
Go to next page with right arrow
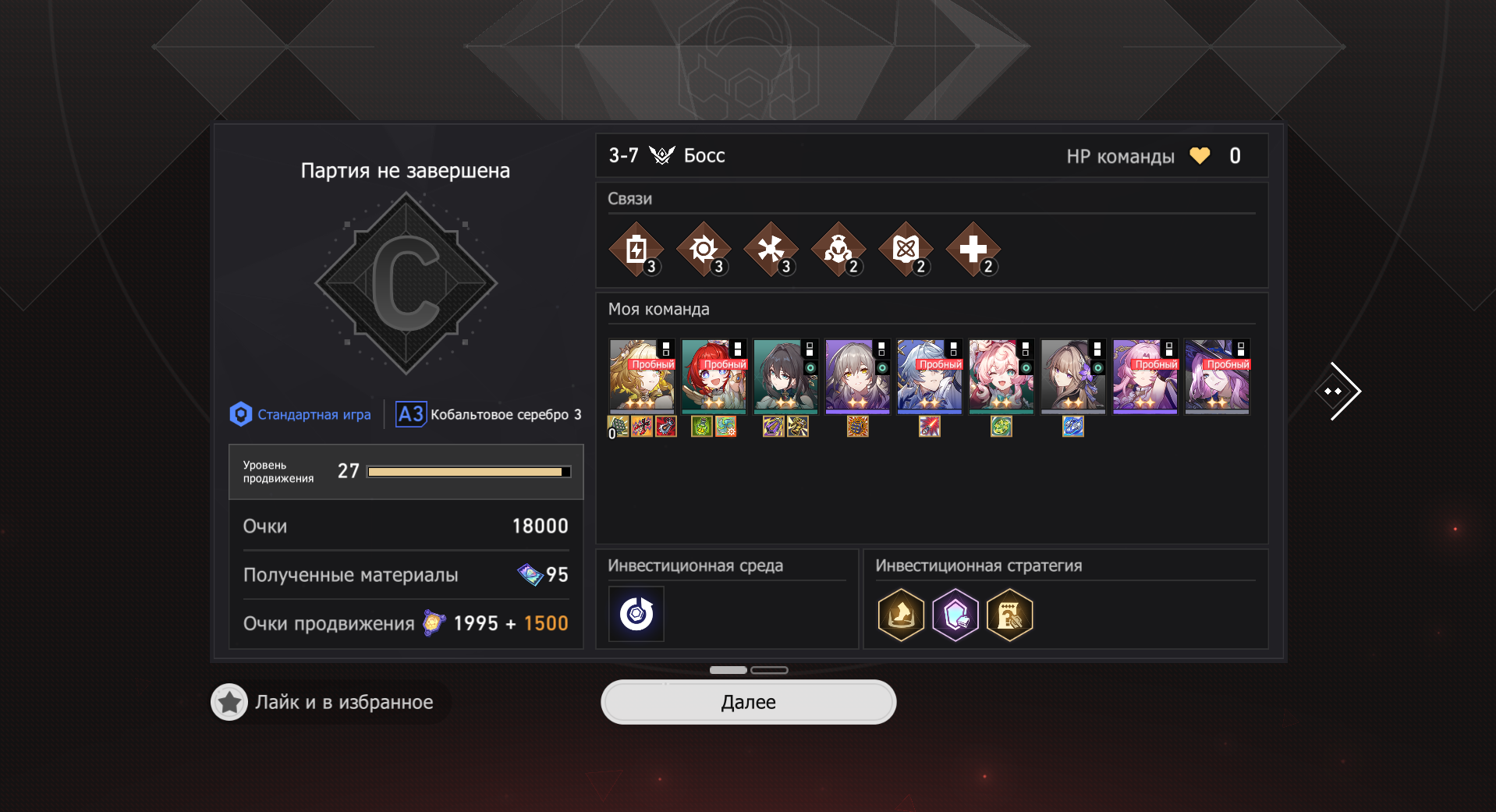[x=1338, y=391]
